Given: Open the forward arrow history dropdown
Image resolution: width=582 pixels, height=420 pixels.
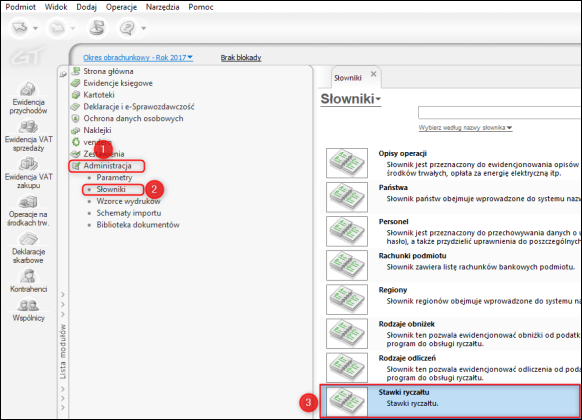Looking at the screenshot, I should [73, 28].
